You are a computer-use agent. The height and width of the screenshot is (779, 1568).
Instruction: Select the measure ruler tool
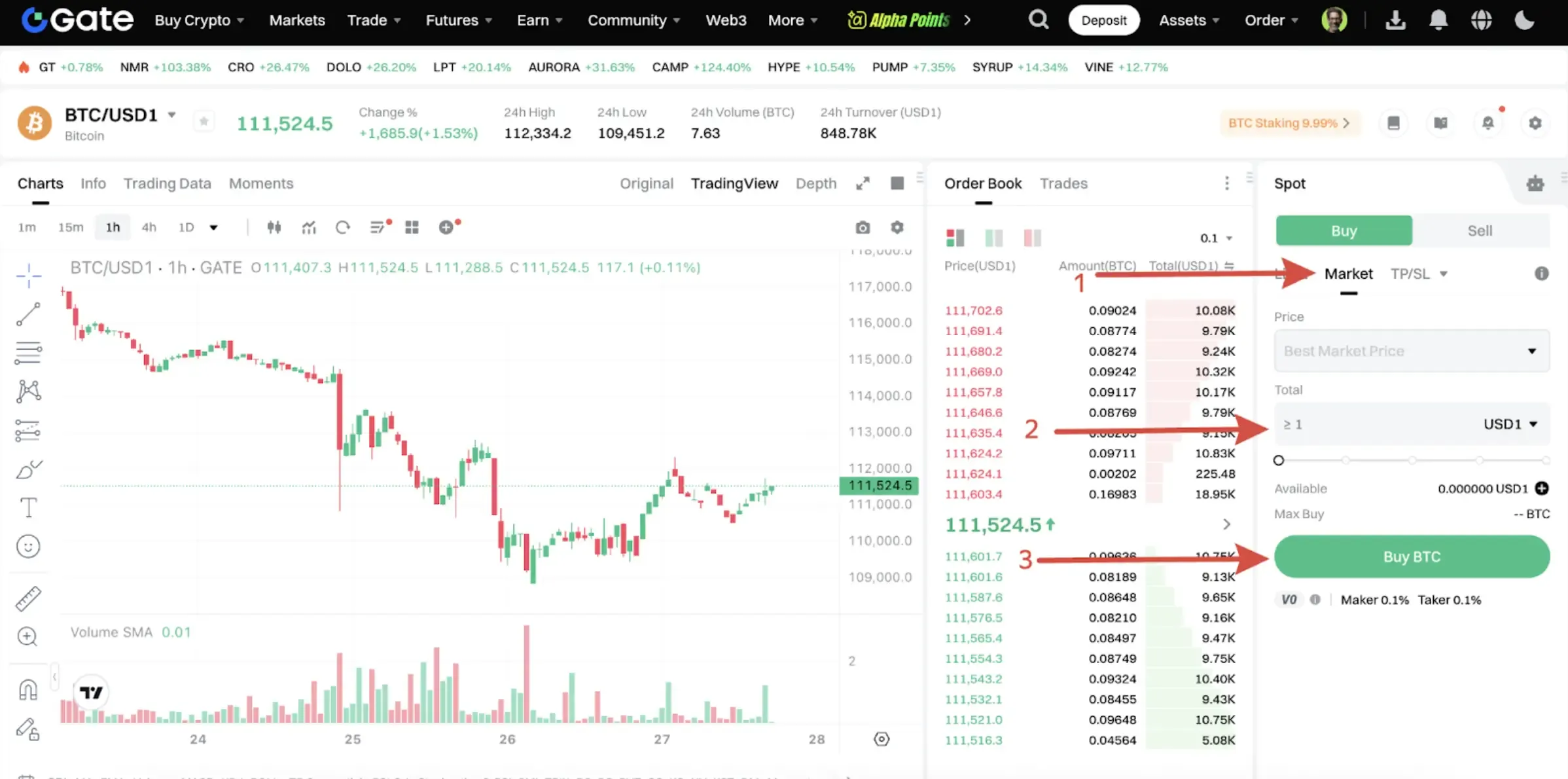pos(29,598)
